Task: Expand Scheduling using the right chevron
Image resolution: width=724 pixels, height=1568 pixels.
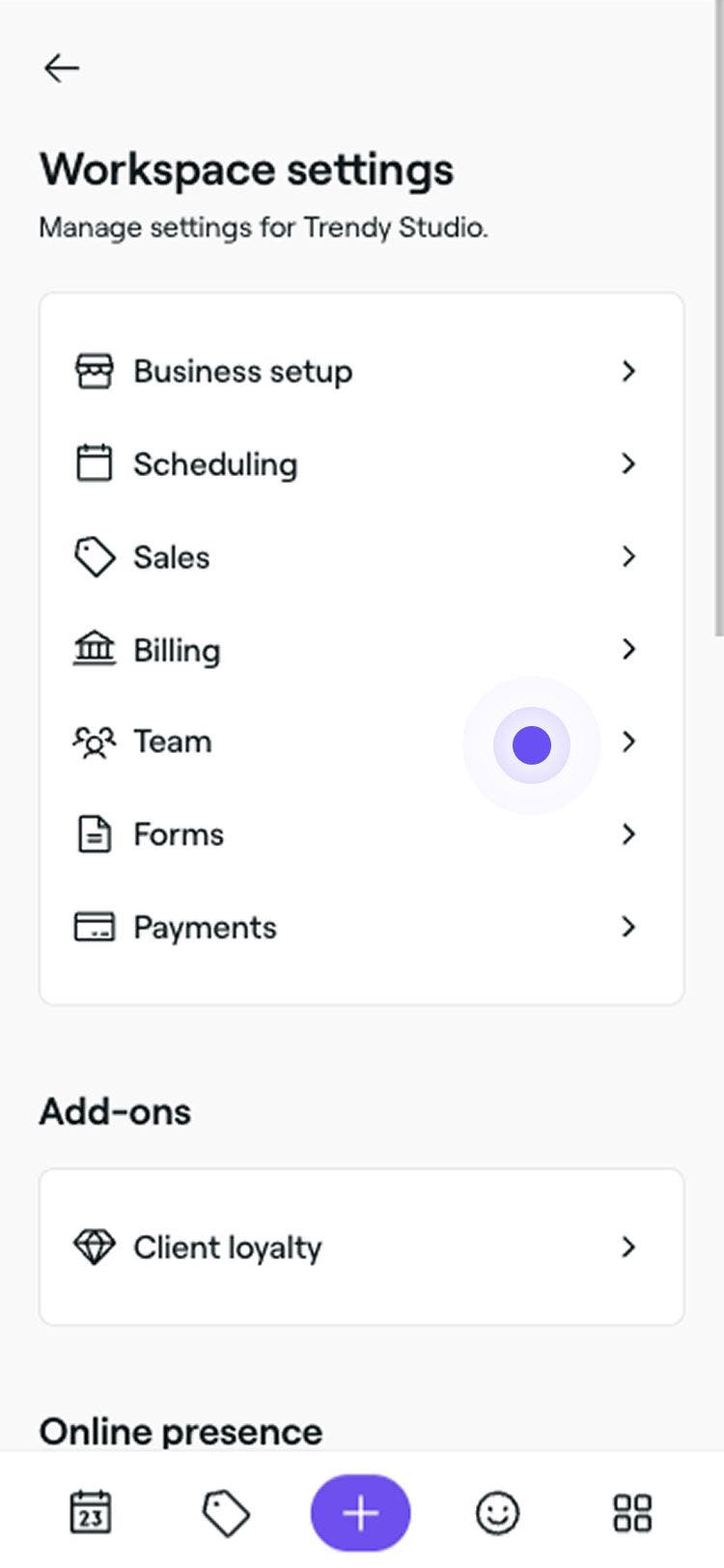Action: coord(628,463)
